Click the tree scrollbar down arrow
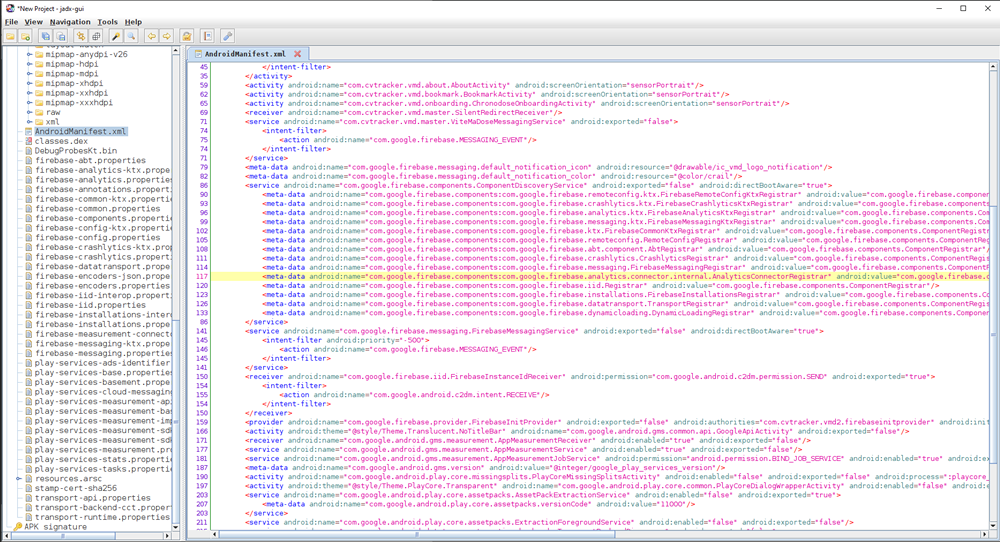1000x542 pixels. (x=176, y=527)
